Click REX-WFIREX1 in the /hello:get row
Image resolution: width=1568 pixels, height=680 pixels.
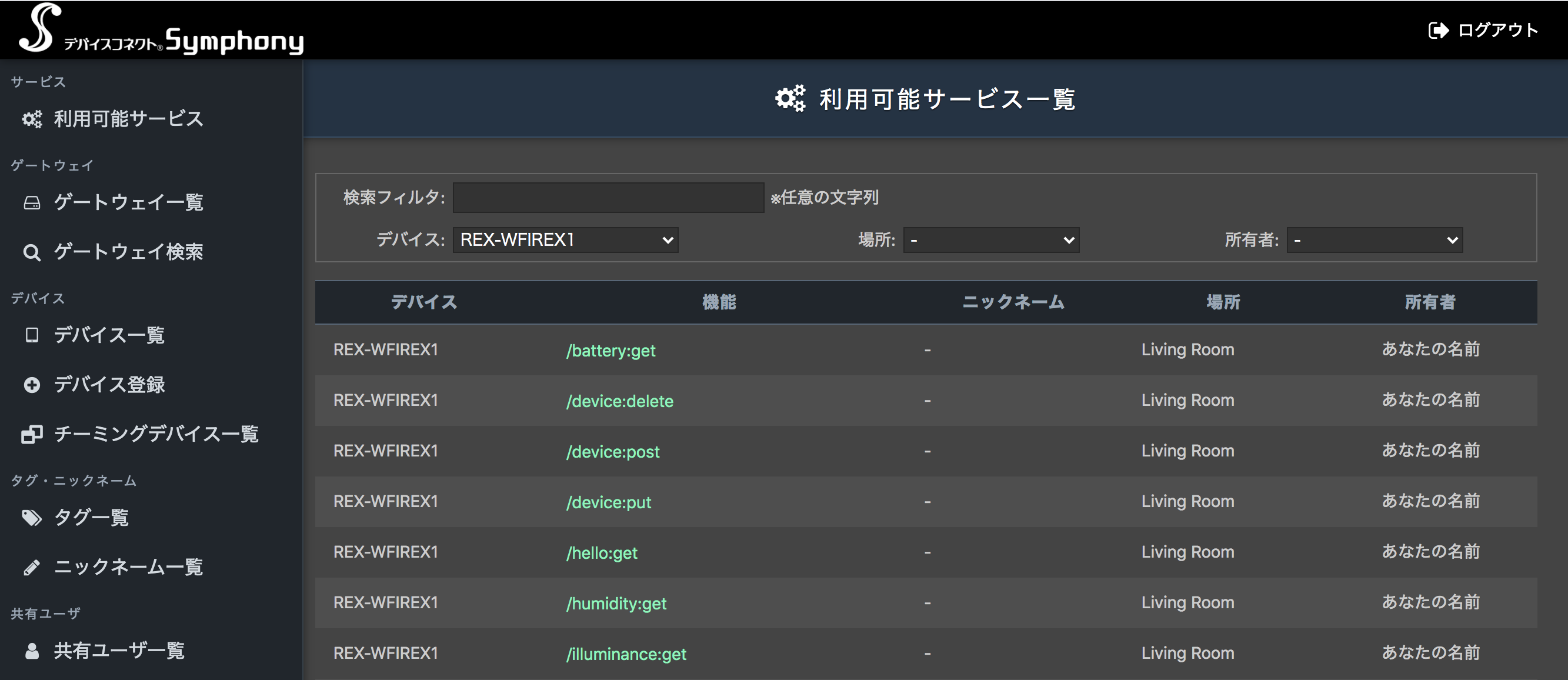click(386, 552)
